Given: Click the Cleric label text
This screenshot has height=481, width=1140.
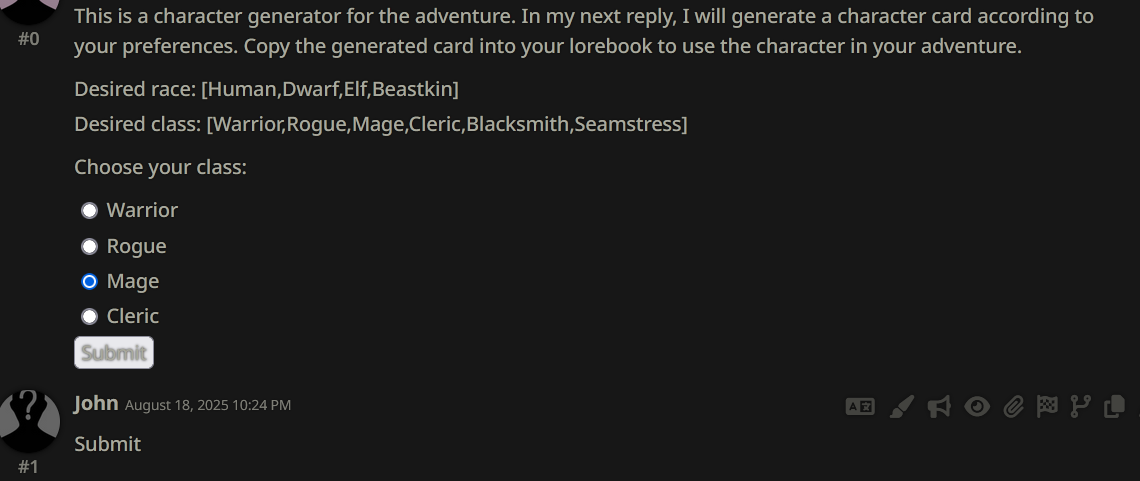Looking at the screenshot, I should pyautogui.click(x=133, y=316).
